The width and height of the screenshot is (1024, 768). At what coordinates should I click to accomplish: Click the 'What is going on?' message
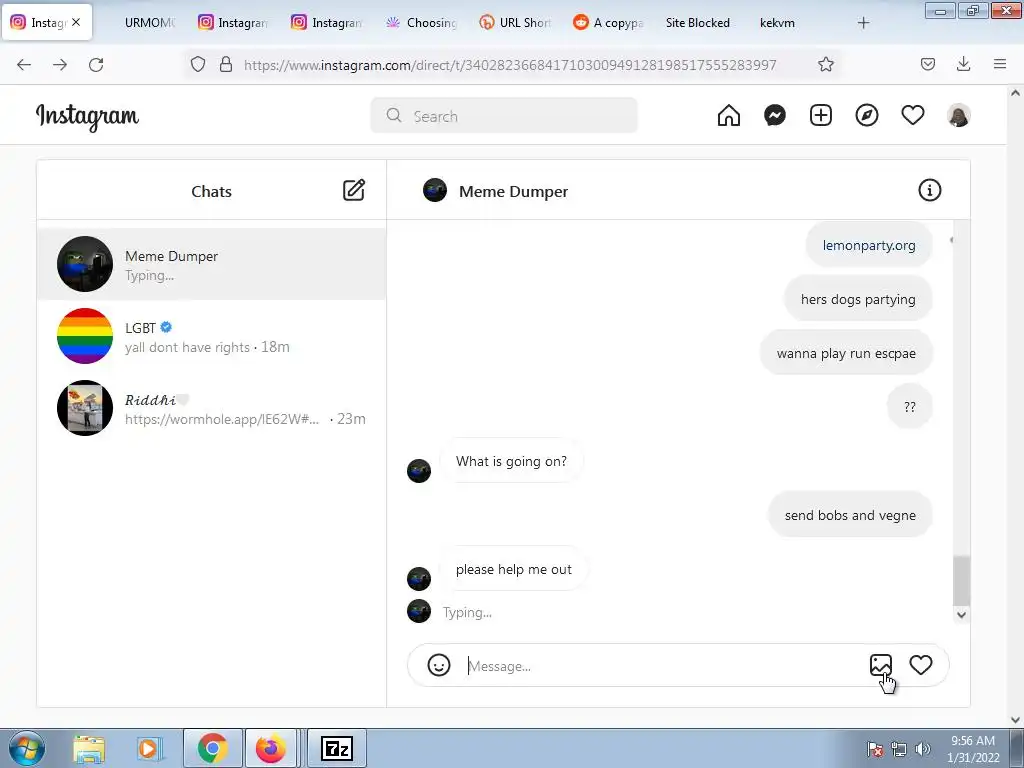point(511,461)
